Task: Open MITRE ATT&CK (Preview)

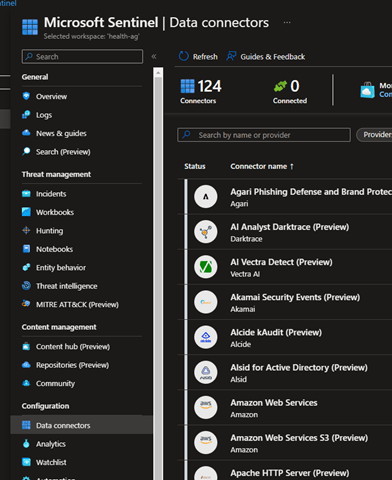Action: [x=77, y=305]
